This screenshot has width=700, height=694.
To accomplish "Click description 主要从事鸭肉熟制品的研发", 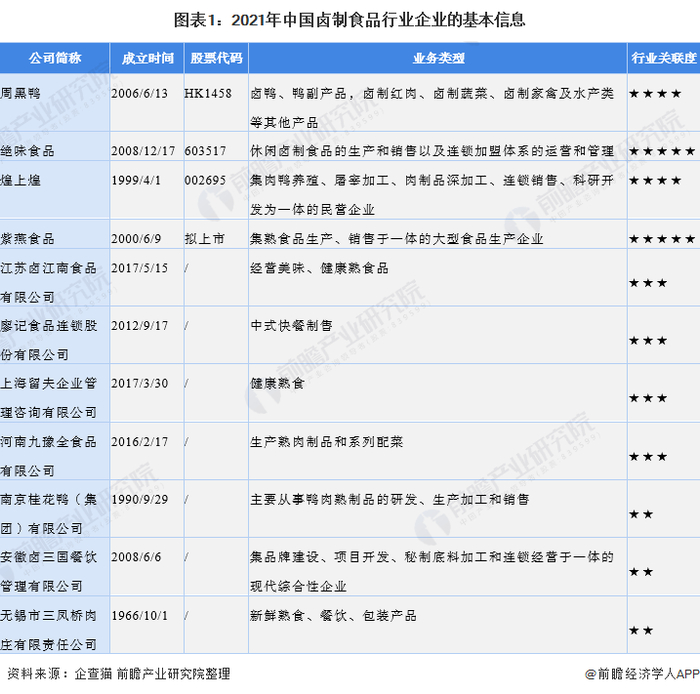I will (390, 499).
